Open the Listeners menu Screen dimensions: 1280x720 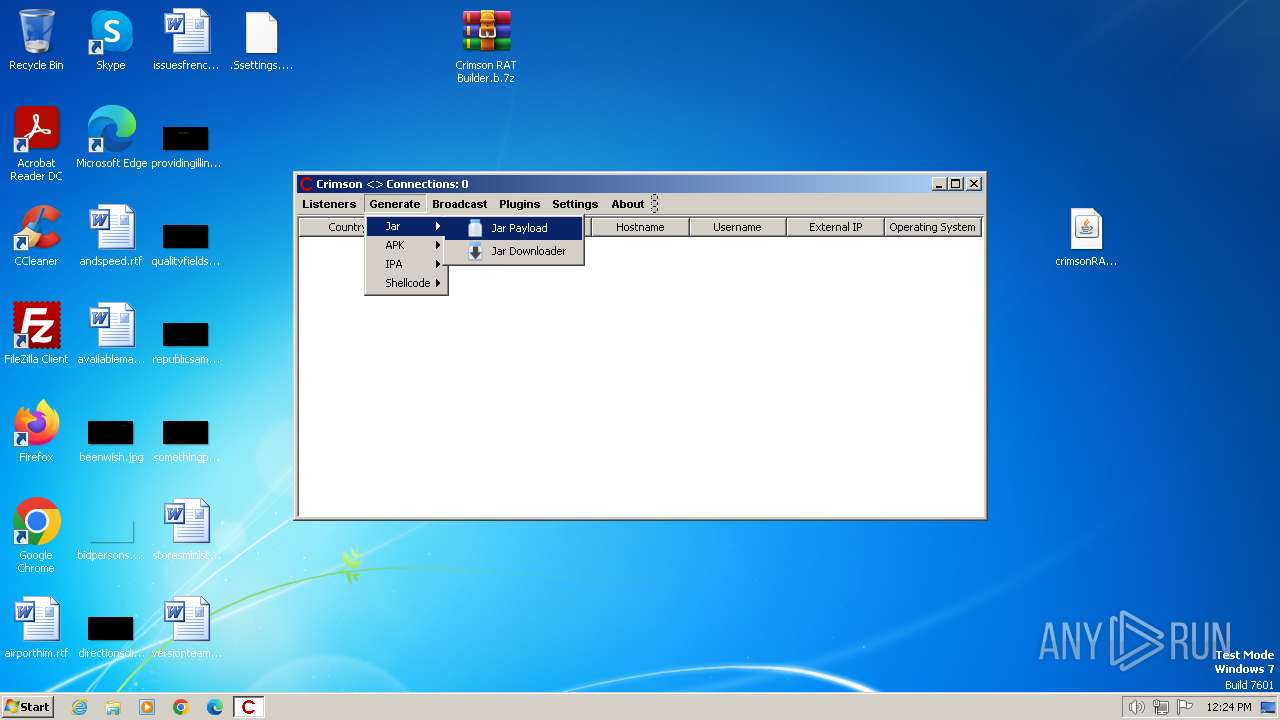329,204
